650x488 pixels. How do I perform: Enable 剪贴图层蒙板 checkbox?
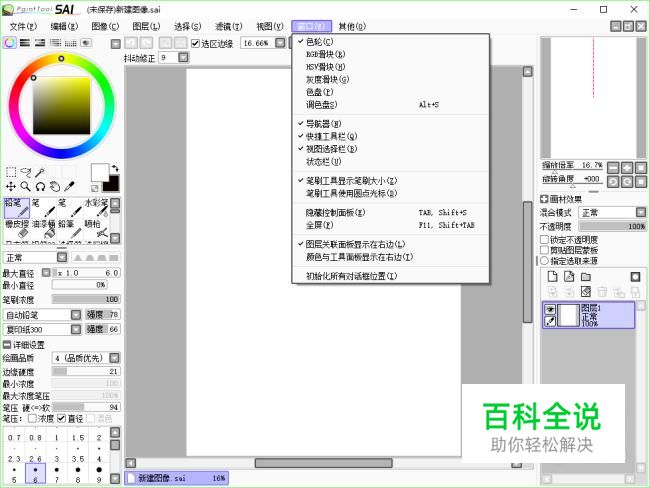(544, 250)
